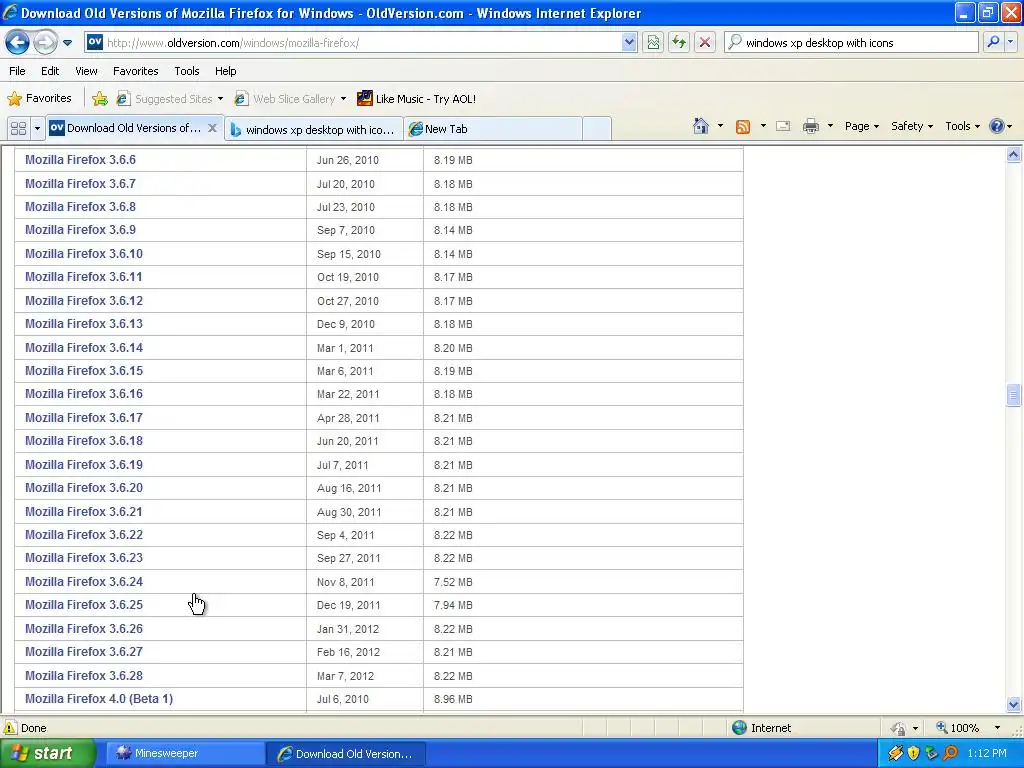The height and width of the screenshot is (768, 1024).
Task: Click the Internet security zone indicator
Action: pos(761,728)
